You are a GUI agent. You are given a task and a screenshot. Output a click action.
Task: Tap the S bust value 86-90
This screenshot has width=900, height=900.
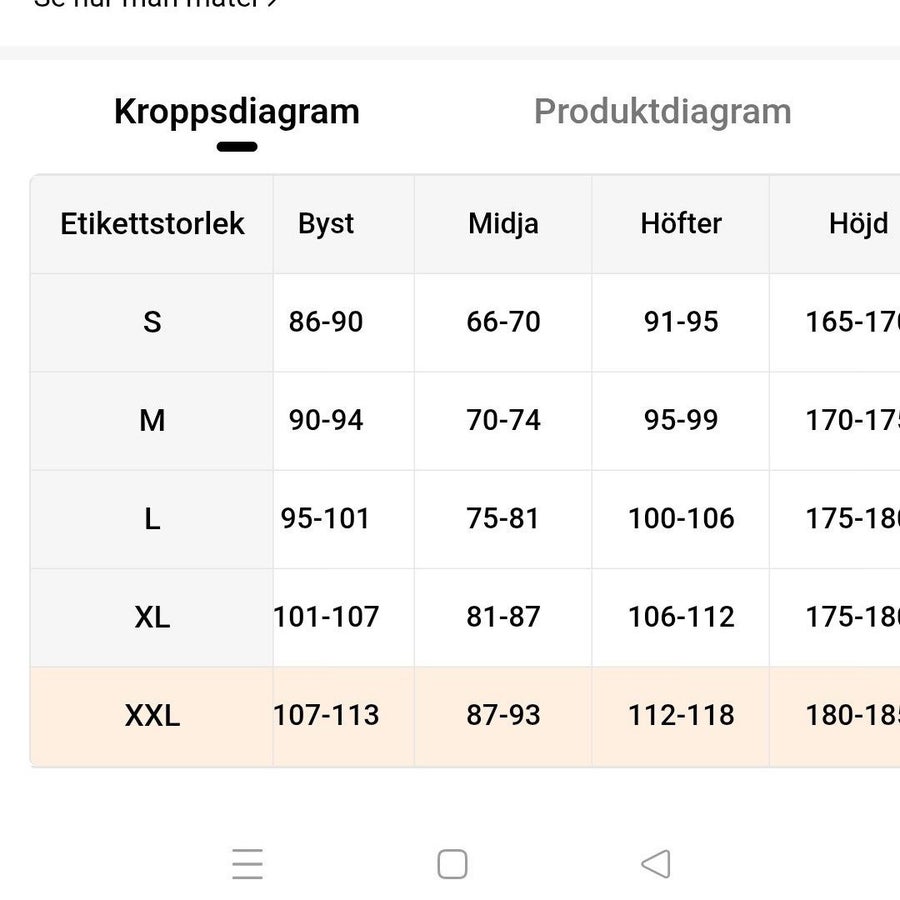(x=326, y=322)
